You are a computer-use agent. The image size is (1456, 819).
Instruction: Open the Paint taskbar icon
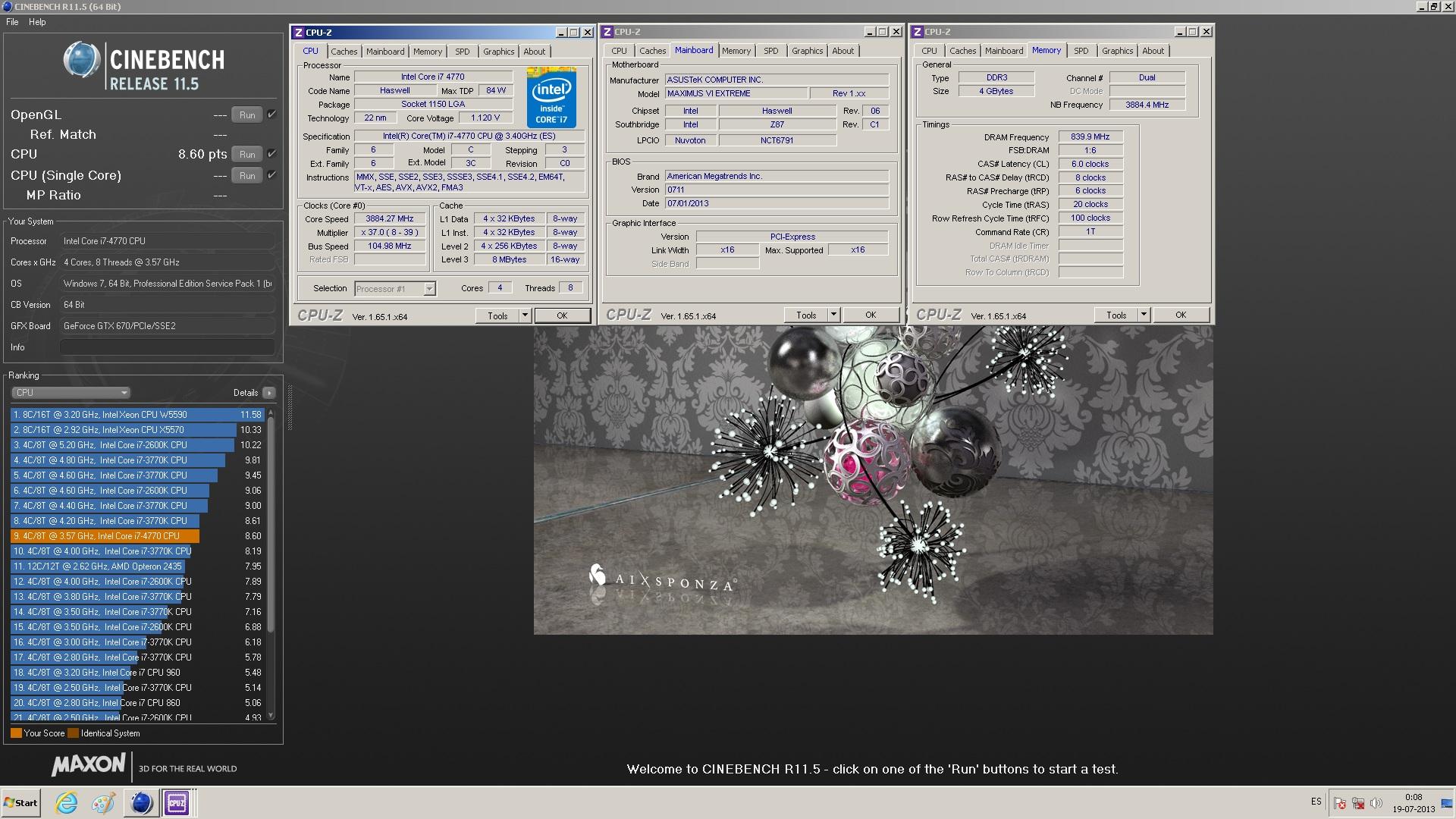(x=103, y=802)
